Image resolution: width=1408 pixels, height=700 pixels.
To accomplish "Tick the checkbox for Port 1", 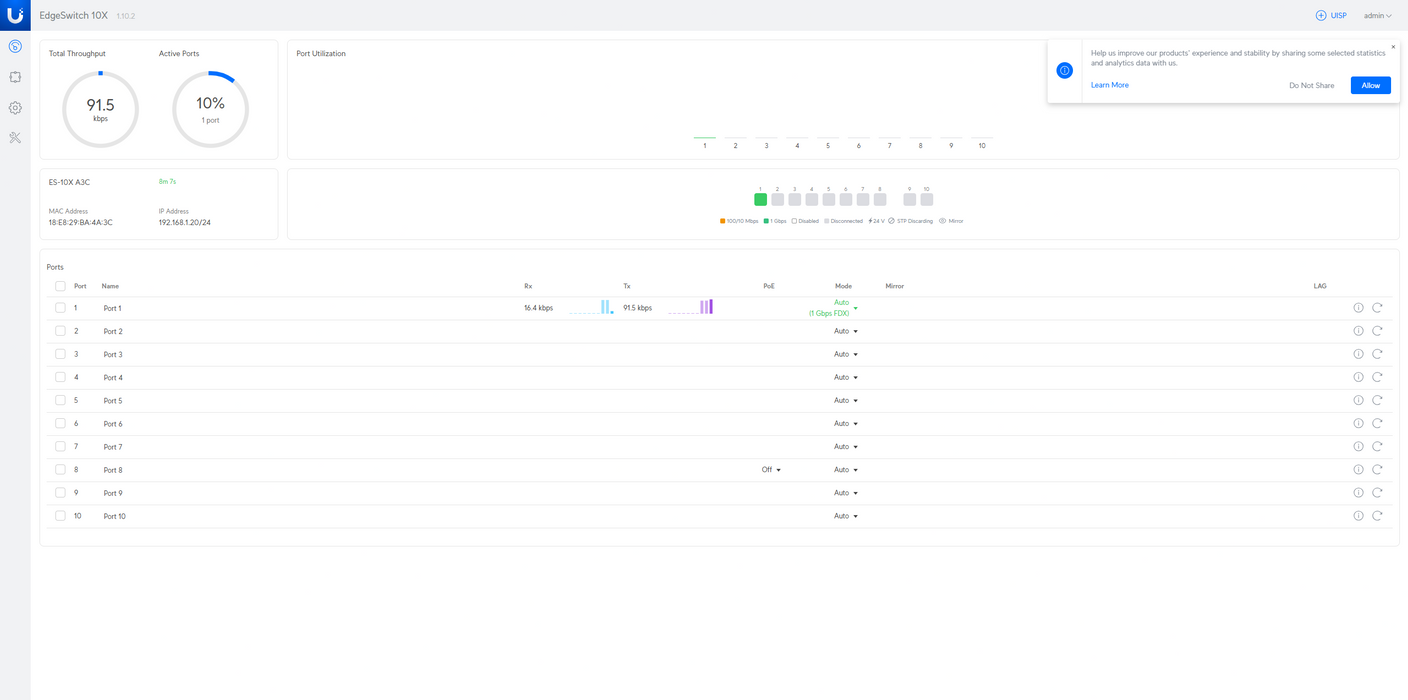I will (60, 308).
